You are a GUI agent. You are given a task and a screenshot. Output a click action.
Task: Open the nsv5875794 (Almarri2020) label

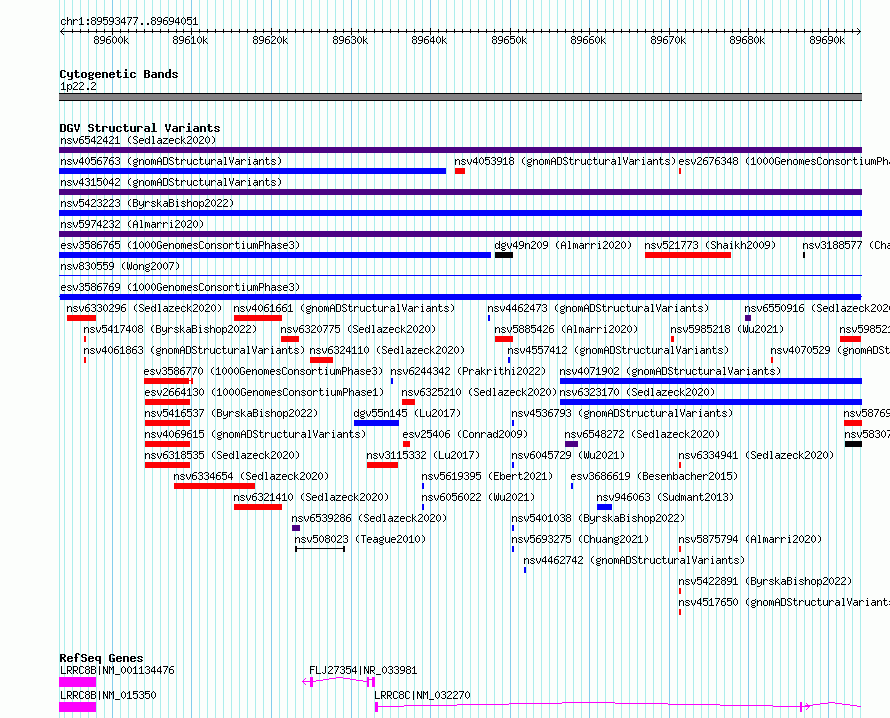750,539
